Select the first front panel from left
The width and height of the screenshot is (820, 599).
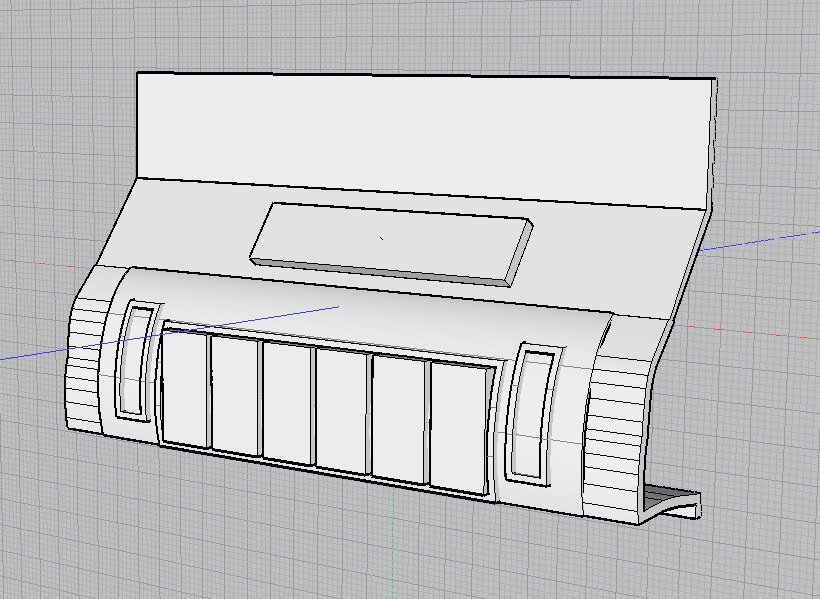184,388
